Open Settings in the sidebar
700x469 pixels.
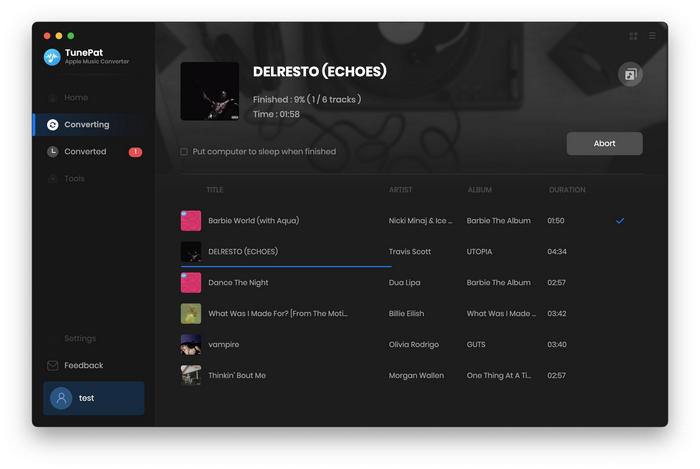click(x=80, y=339)
